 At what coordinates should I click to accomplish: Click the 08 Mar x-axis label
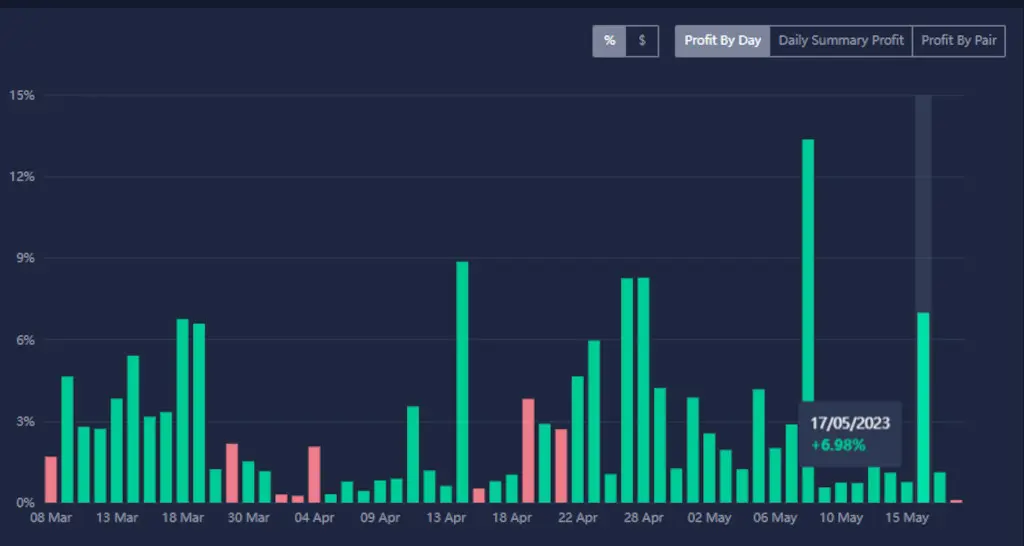[x=51, y=518]
